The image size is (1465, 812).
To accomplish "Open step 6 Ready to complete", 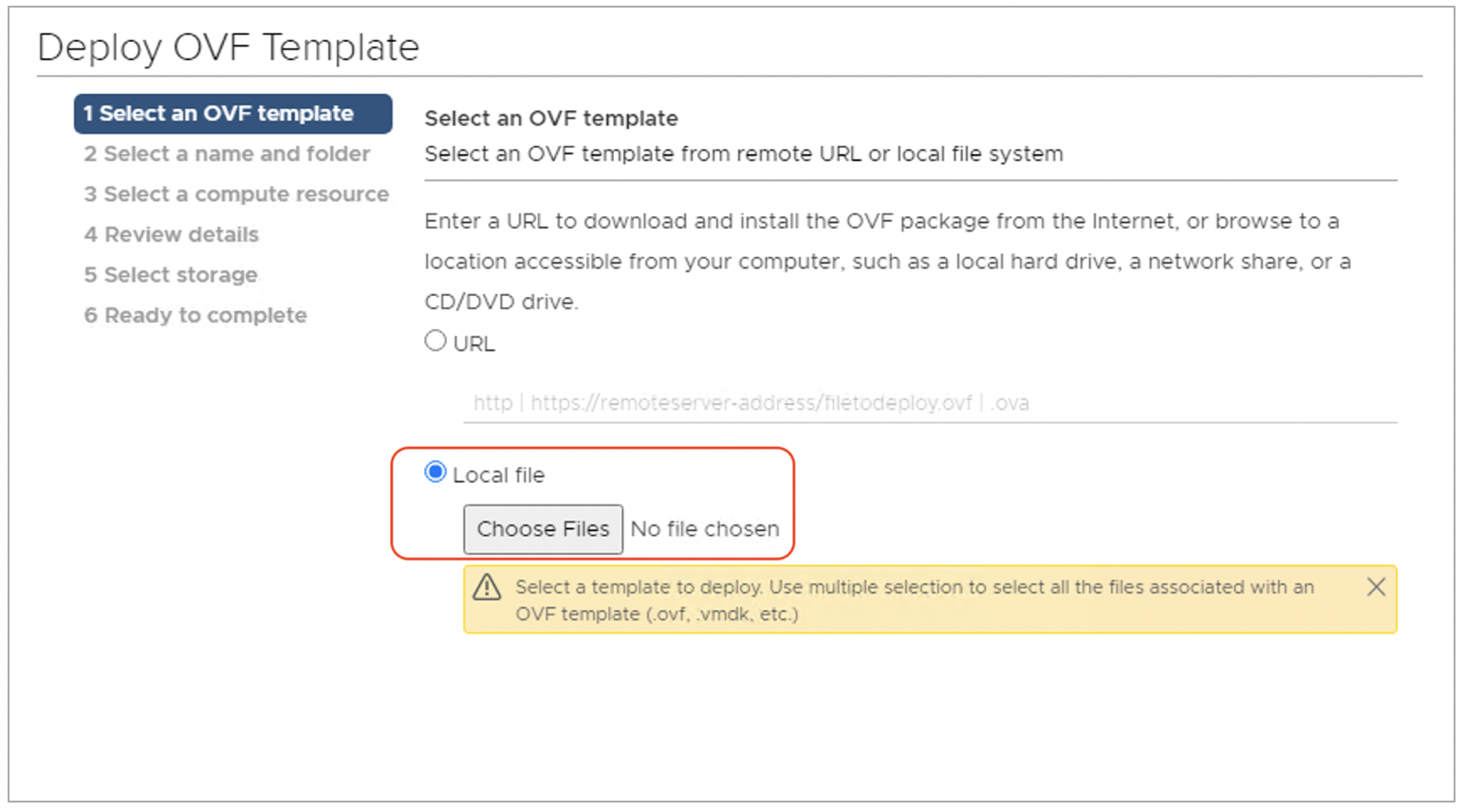I will click(x=195, y=315).
